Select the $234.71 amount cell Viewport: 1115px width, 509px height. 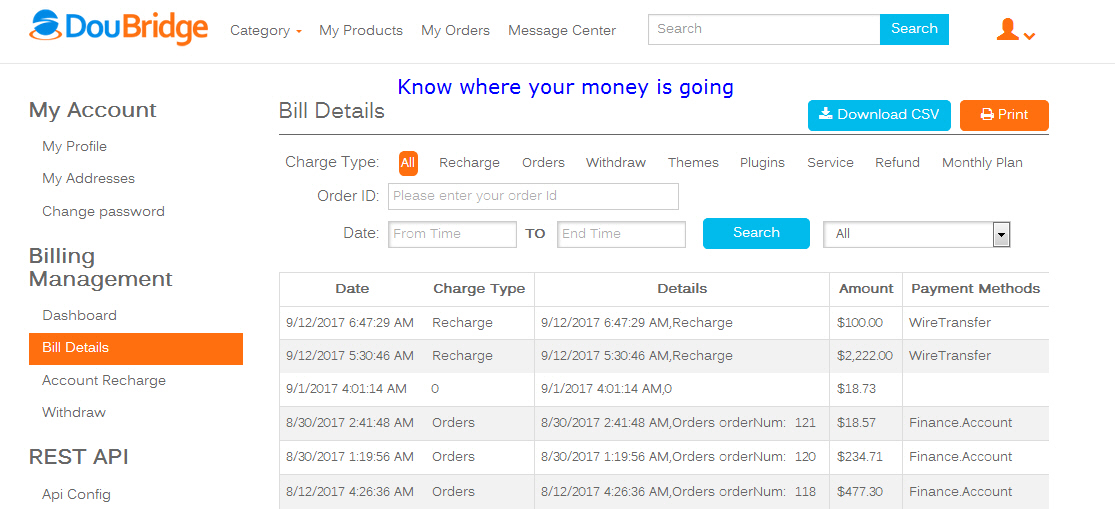[x=866, y=457]
